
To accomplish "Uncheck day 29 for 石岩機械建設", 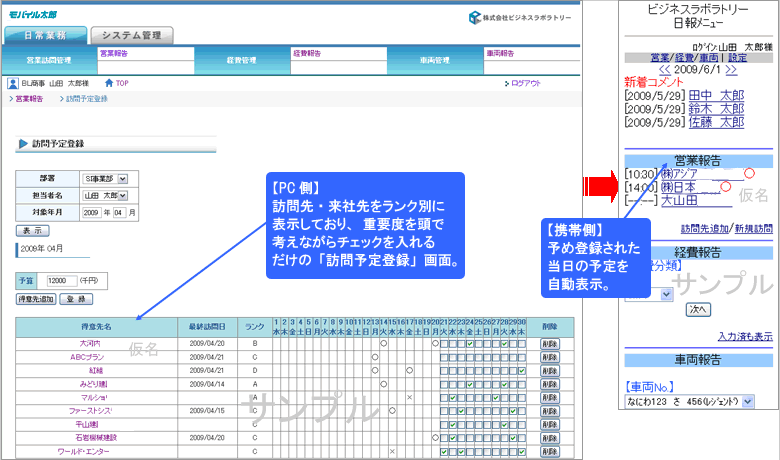I will (513, 438).
